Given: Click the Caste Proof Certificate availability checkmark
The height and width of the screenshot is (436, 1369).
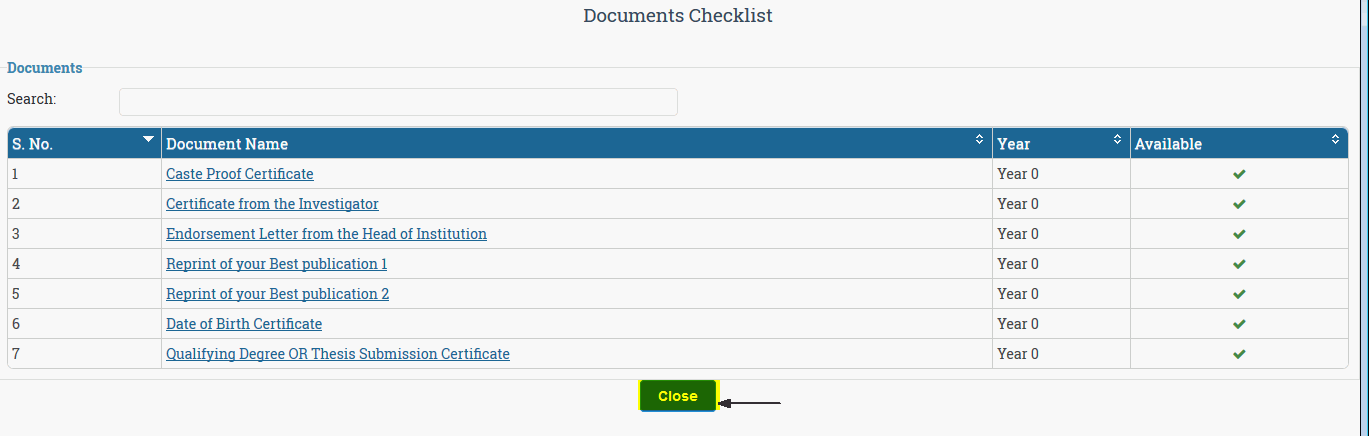Looking at the screenshot, I should [1239, 174].
